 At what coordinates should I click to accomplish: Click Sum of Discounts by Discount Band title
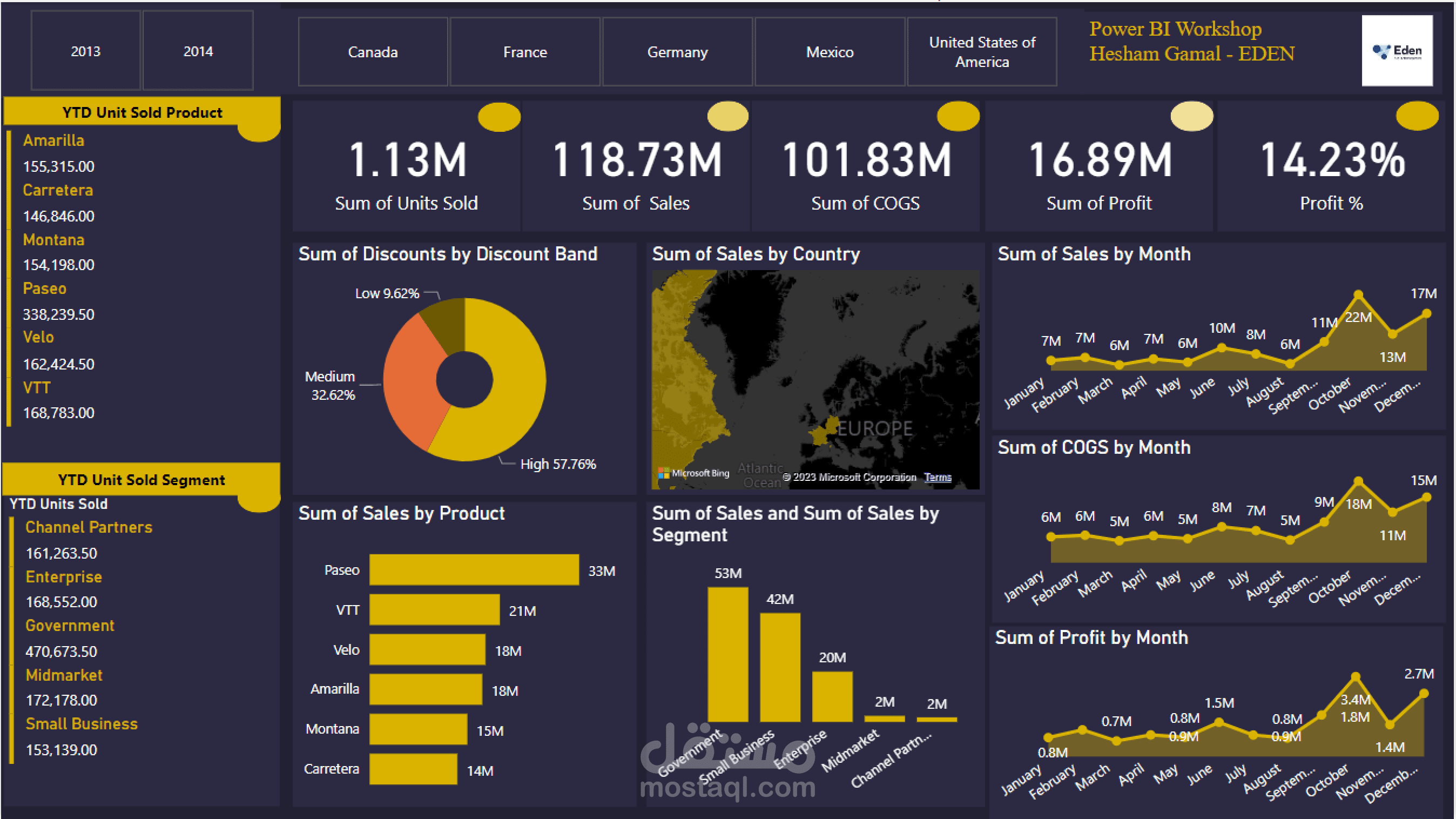point(448,254)
